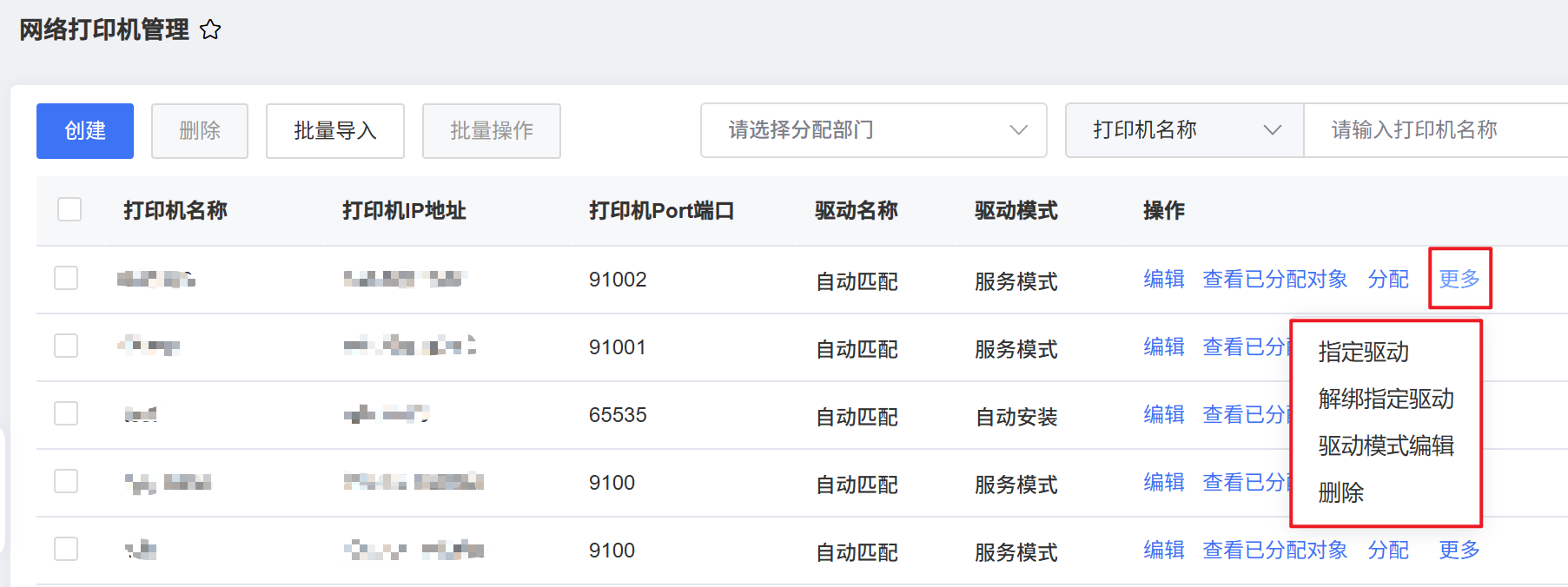Open 更多 in the last visible row
The width and height of the screenshot is (1568, 587).
pos(1459,550)
